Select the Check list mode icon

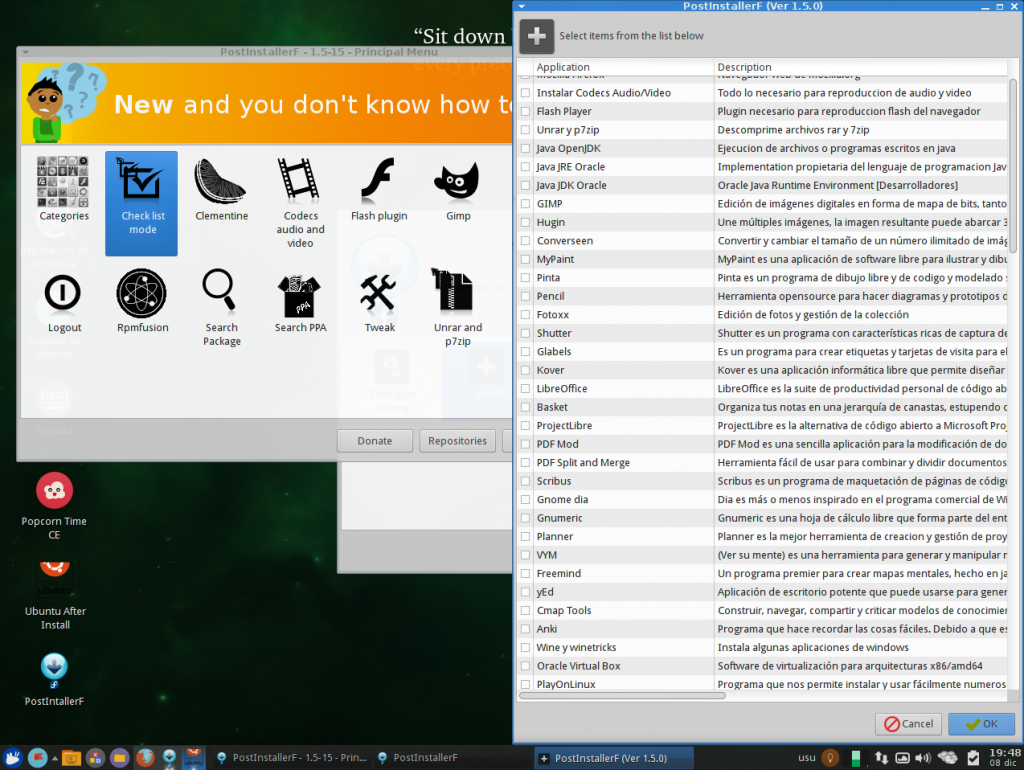[x=142, y=203]
